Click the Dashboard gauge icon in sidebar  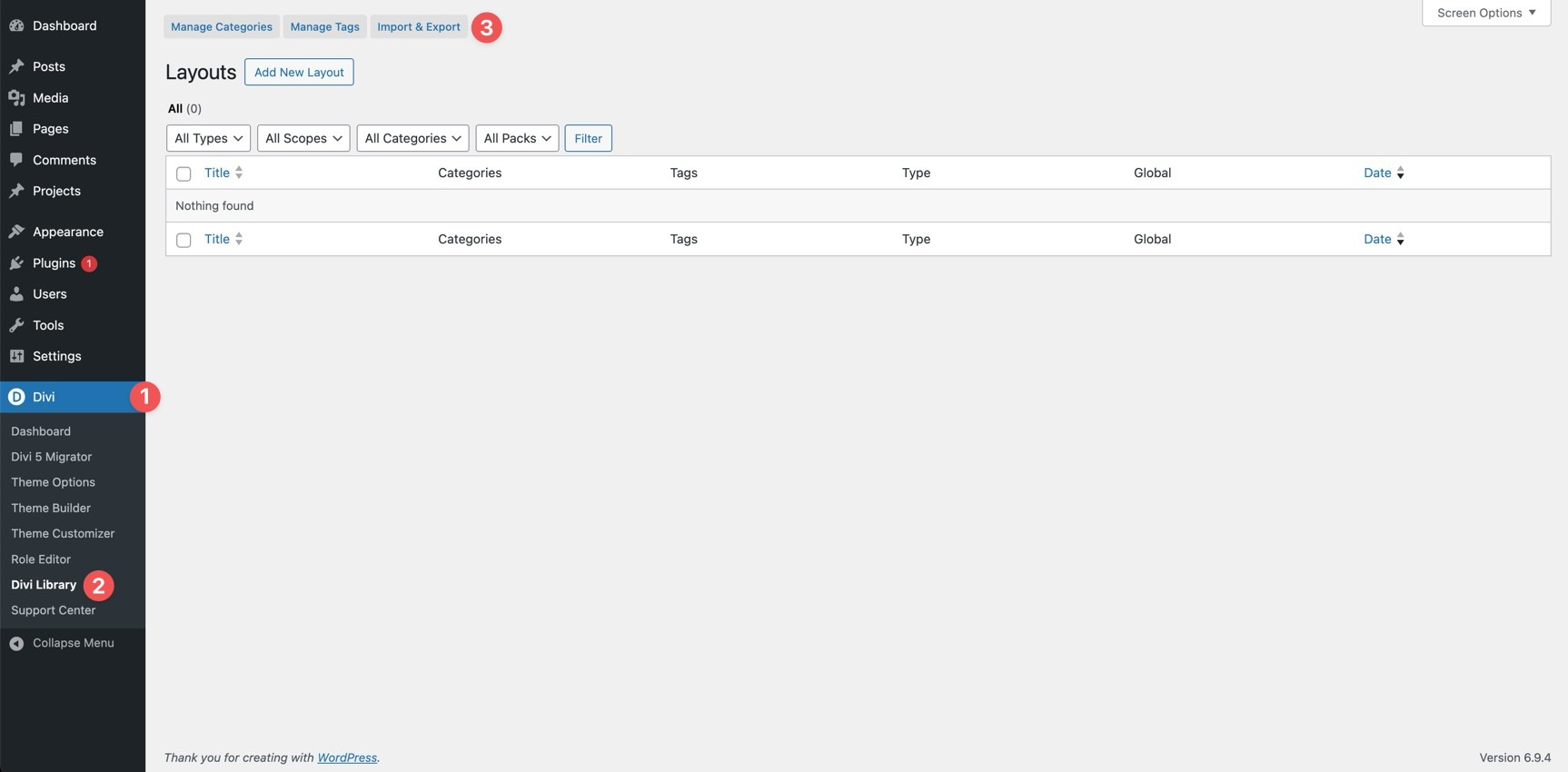click(x=16, y=25)
